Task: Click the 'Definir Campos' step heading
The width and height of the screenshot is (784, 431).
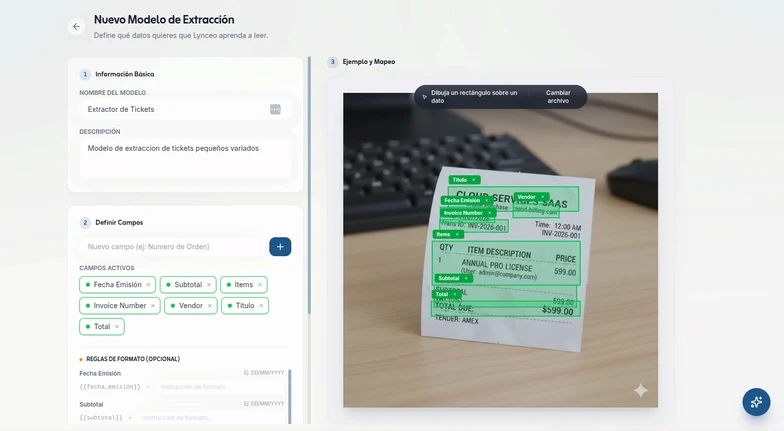Action: (119, 222)
